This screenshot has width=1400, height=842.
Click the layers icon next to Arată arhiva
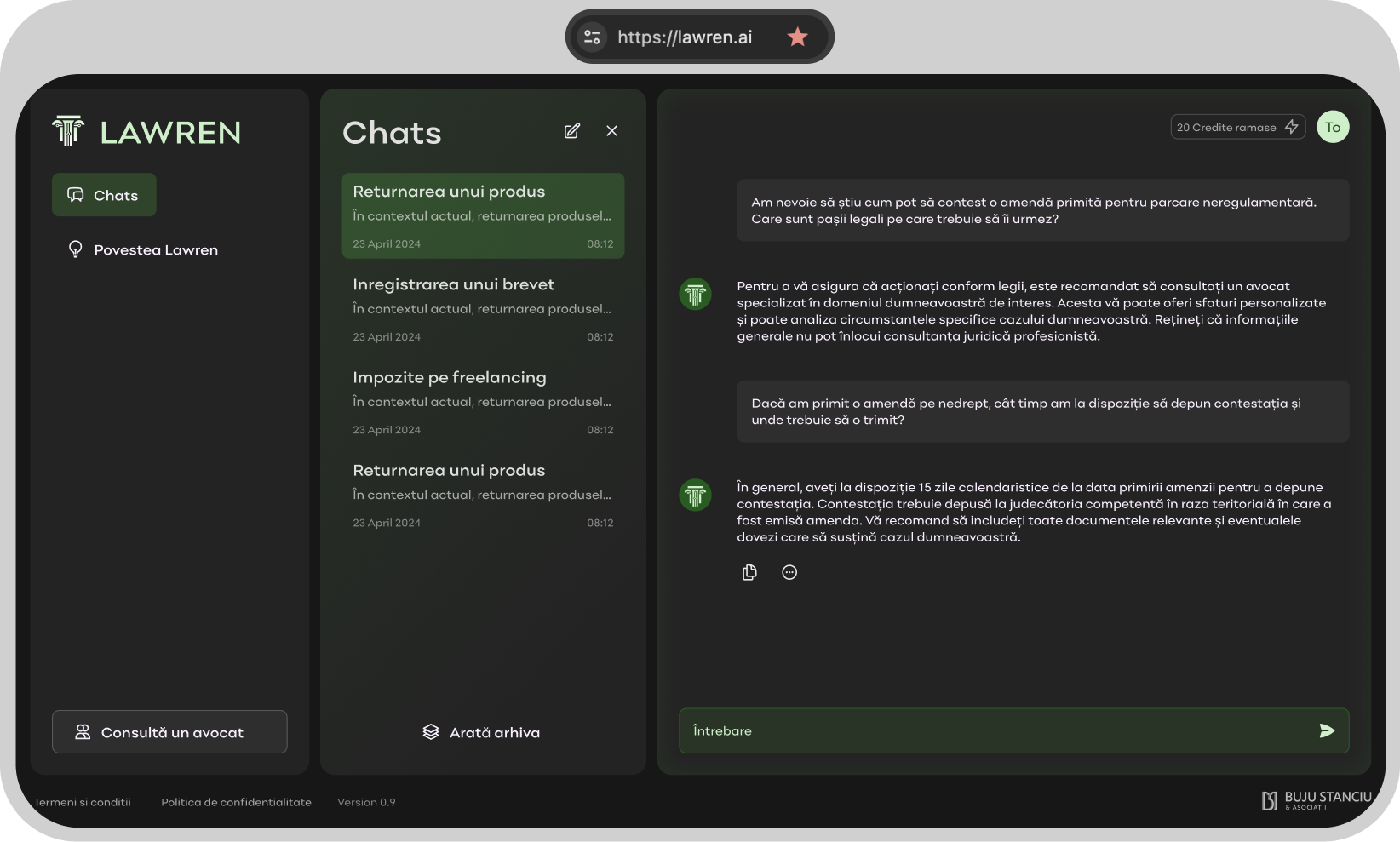[431, 732]
